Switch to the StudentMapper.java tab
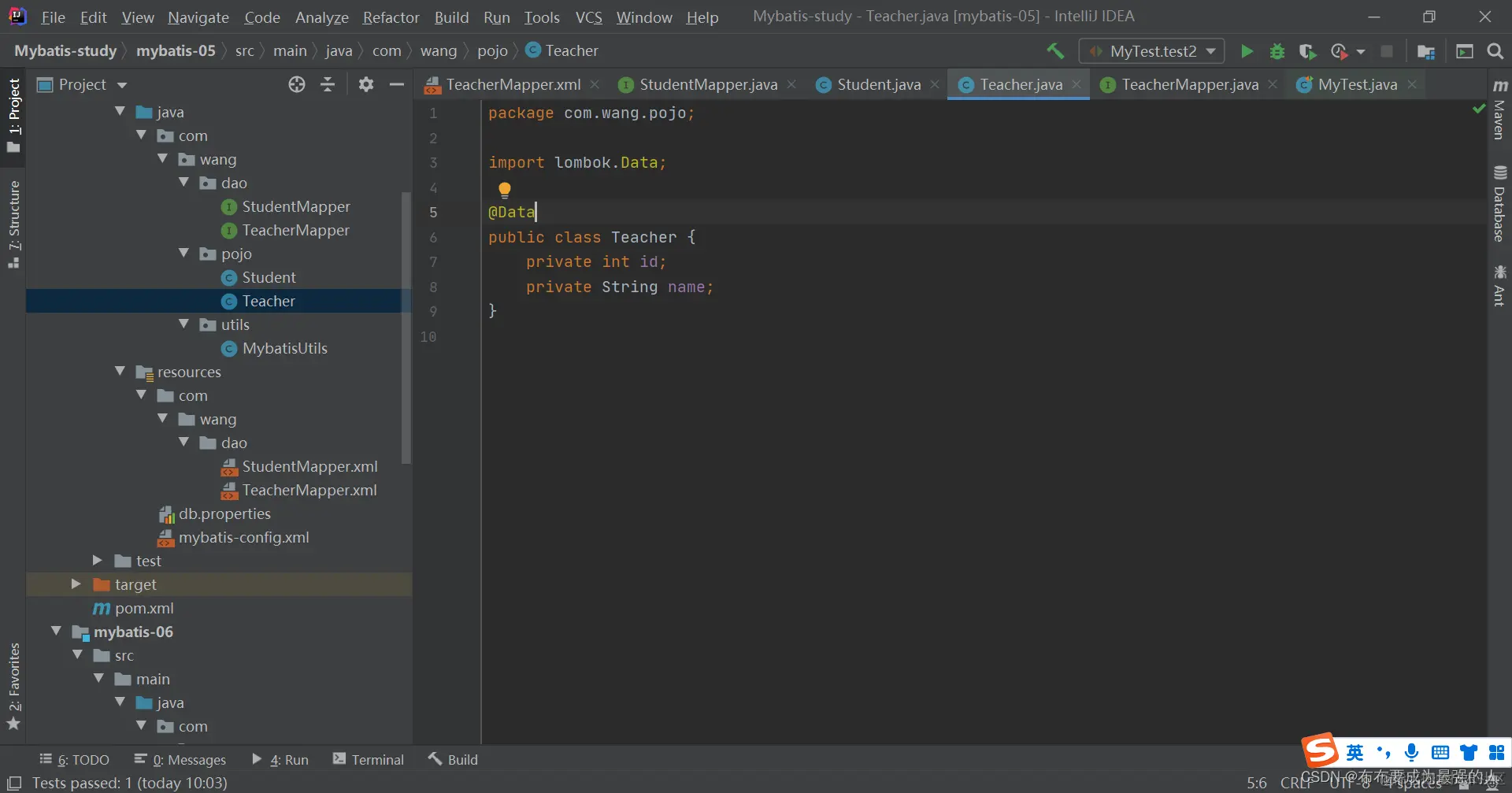 point(709,84)
